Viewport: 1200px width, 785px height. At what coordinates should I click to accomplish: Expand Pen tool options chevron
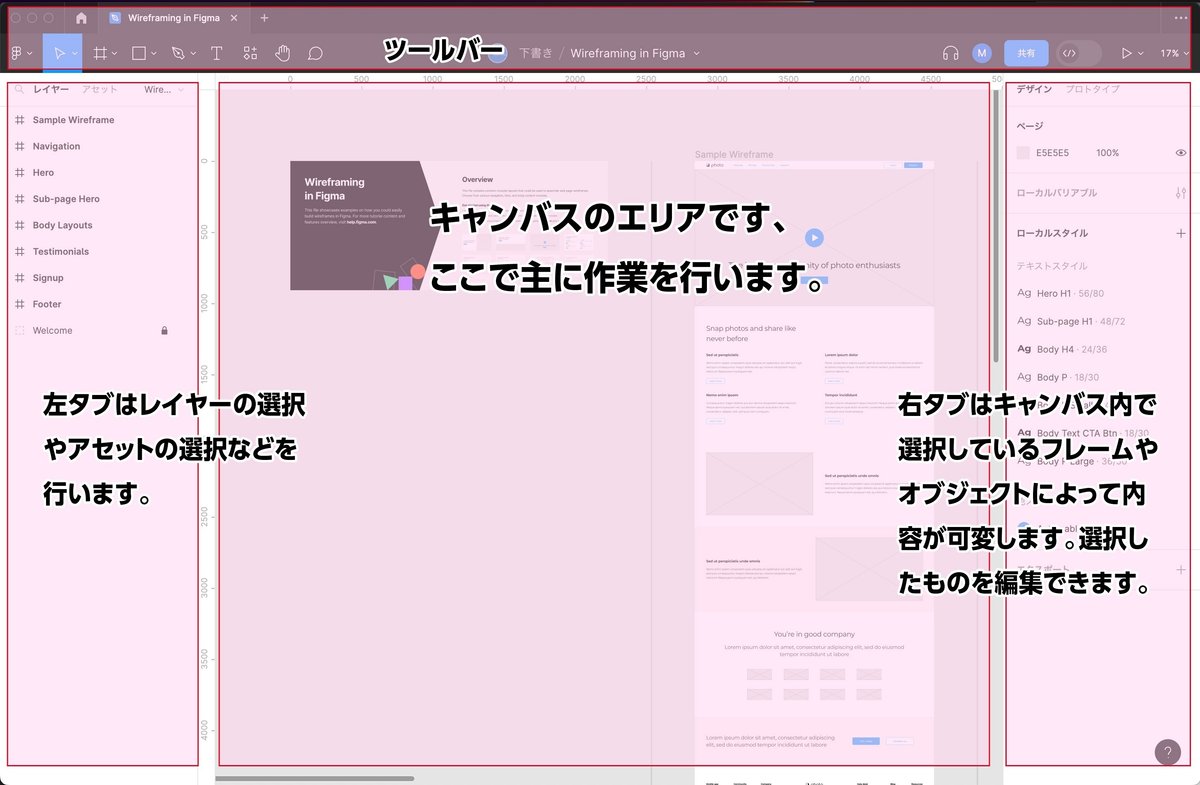click(193, 54)
